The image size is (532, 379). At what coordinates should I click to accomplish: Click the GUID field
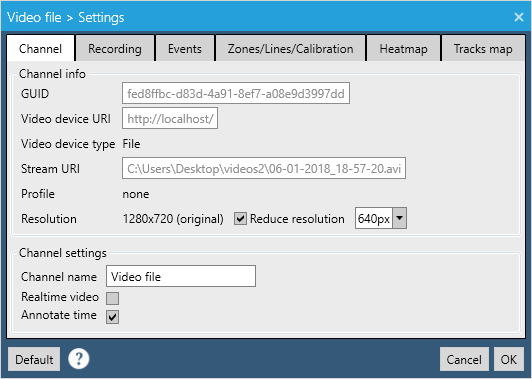236,93
